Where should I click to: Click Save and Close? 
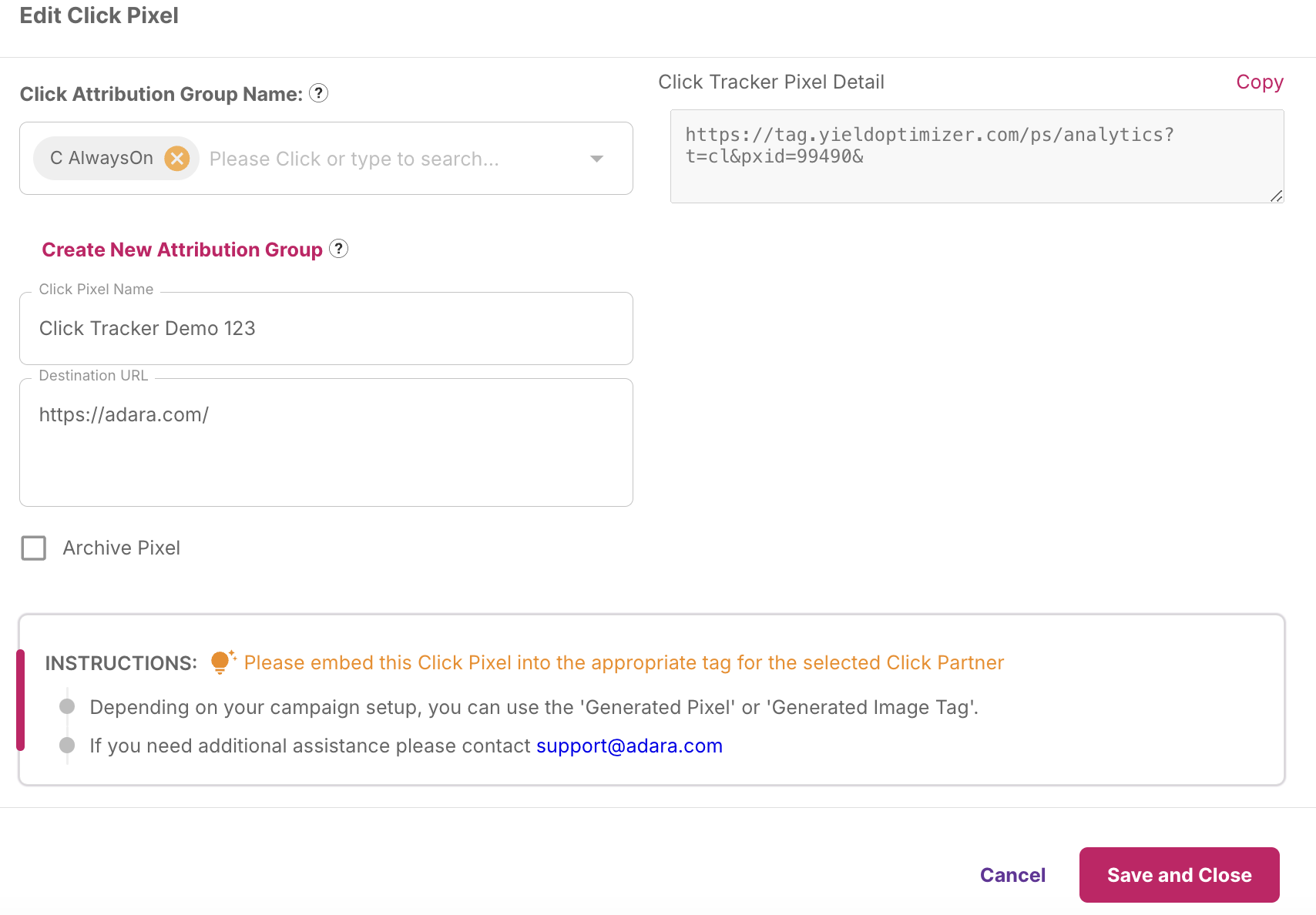pyautogui.click(x=1179, y=875)
